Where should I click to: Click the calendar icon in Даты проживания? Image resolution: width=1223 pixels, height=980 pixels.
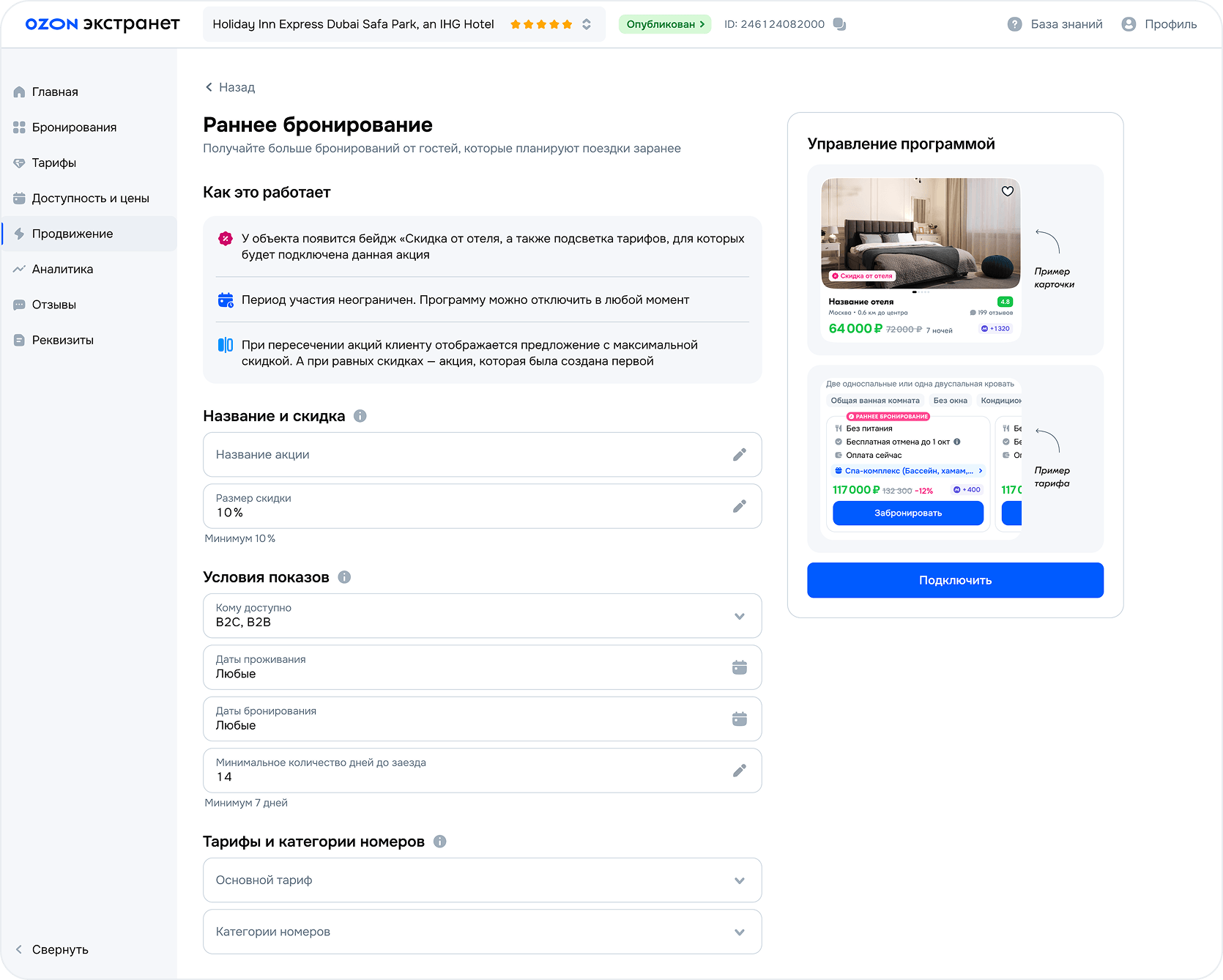[740, 667]
